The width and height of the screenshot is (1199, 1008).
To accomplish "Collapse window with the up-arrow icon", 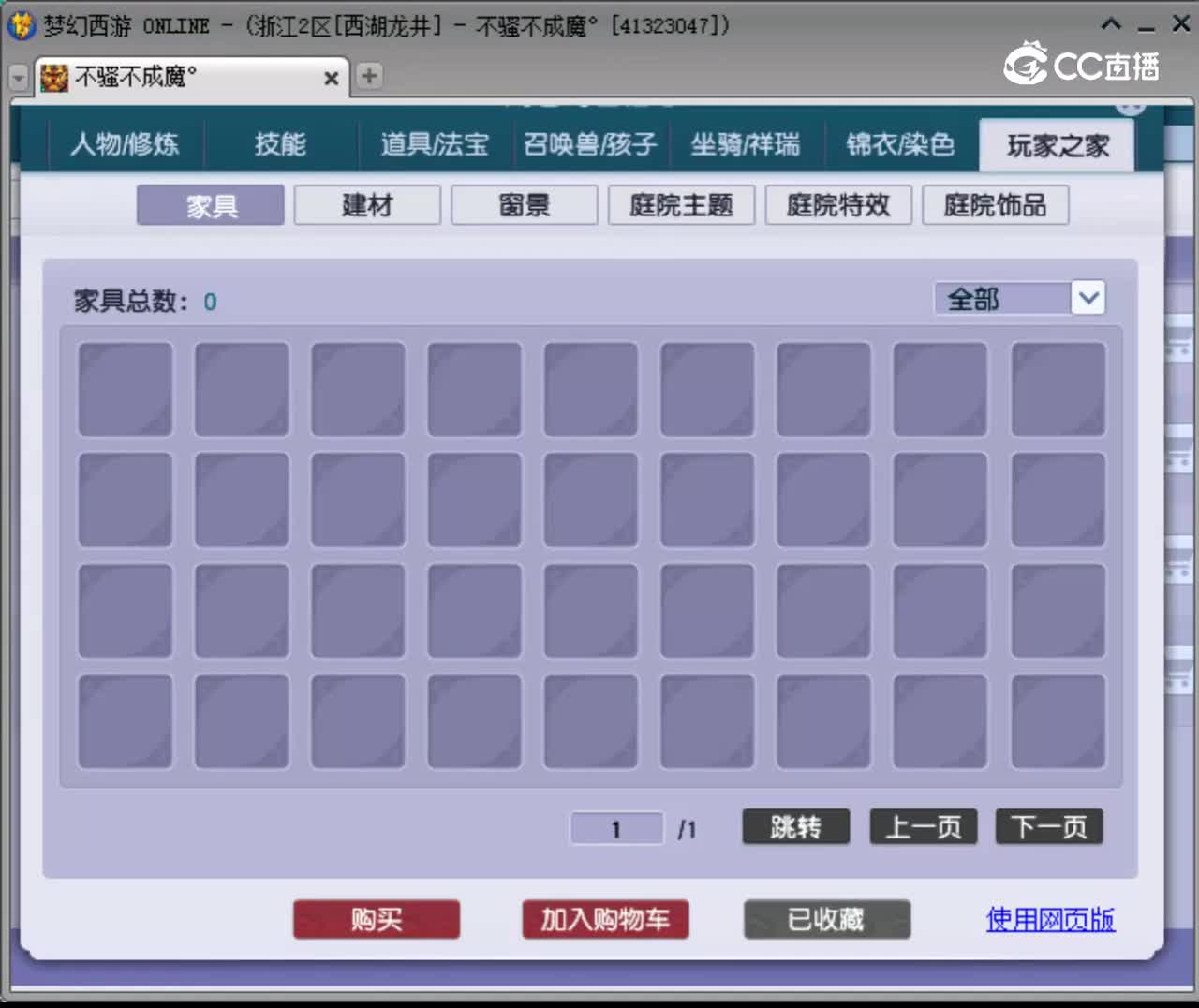I will coord(1111,24).
